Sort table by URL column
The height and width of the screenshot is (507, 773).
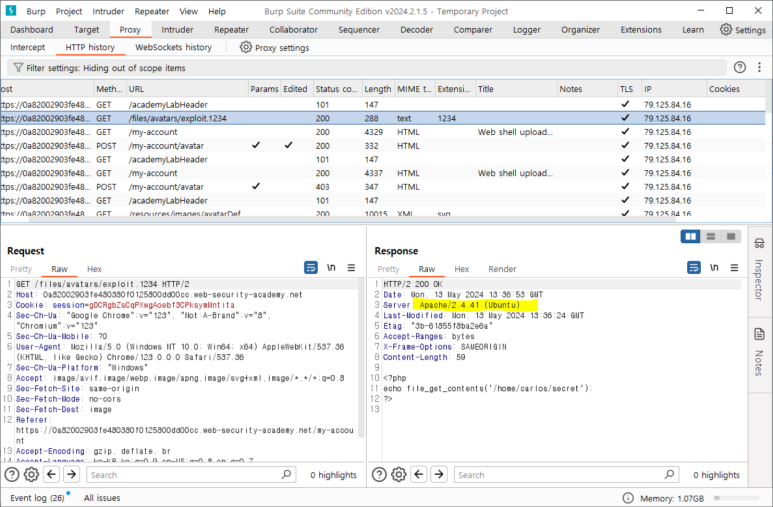tap(187, 89)
